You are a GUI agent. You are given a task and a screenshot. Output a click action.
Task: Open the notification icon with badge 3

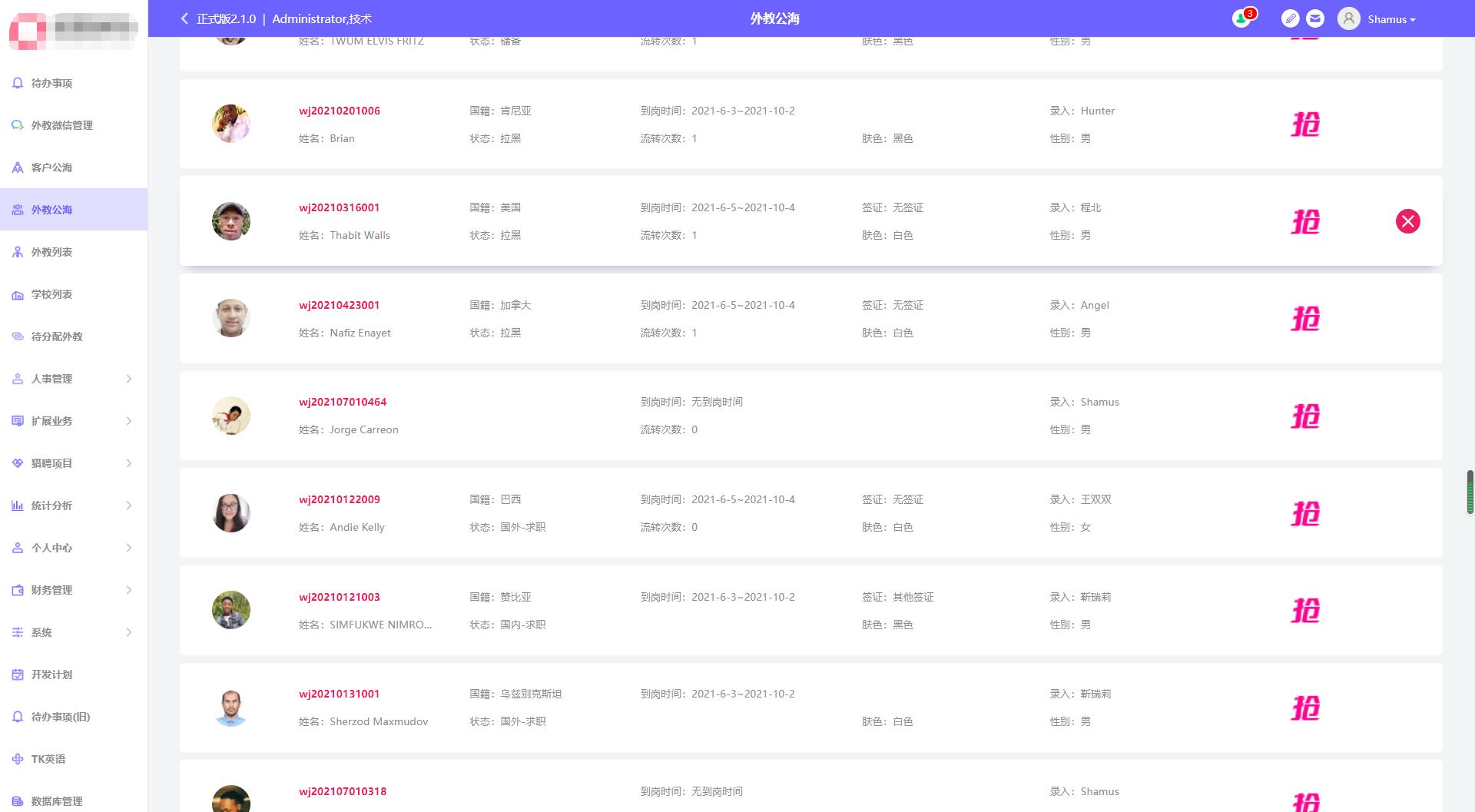(x=1241, y=18)
